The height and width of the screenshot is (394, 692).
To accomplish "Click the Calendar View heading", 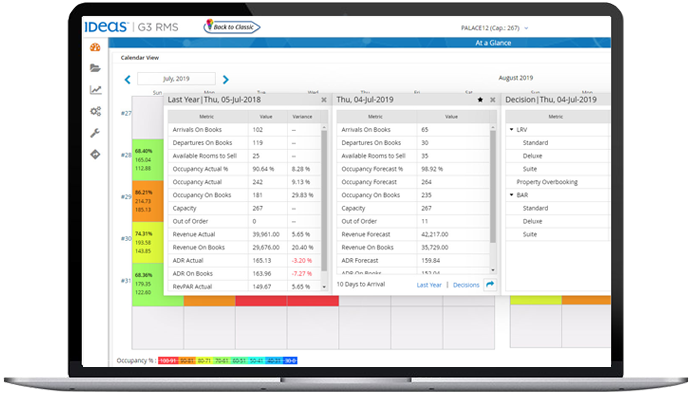I will (140, 58).
